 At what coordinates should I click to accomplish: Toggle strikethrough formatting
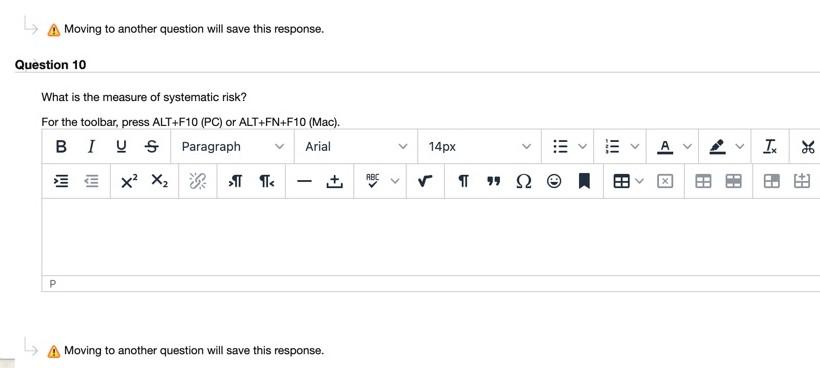[152, 147]
